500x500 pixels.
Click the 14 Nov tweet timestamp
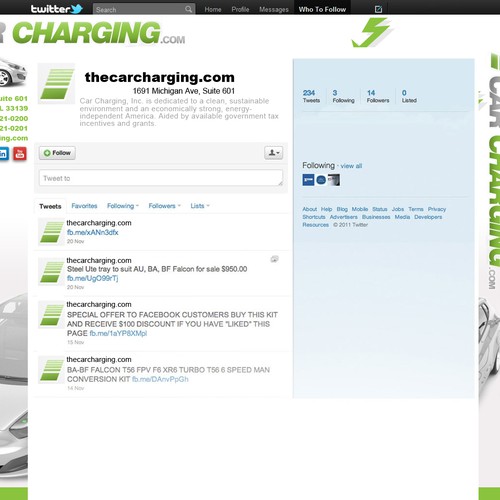[75, 388]
